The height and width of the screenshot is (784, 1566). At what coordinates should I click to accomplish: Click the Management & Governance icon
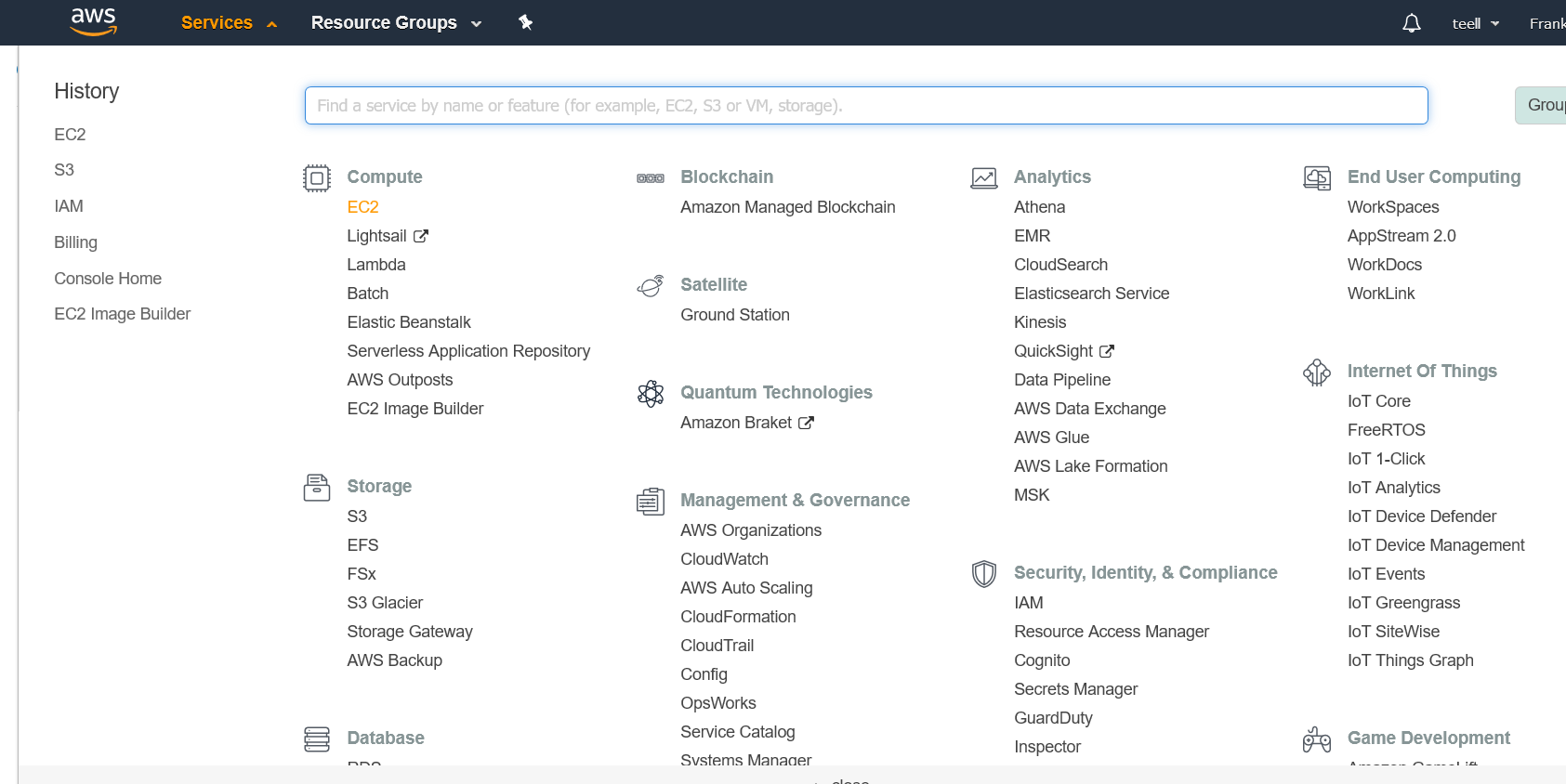point(651,502)
